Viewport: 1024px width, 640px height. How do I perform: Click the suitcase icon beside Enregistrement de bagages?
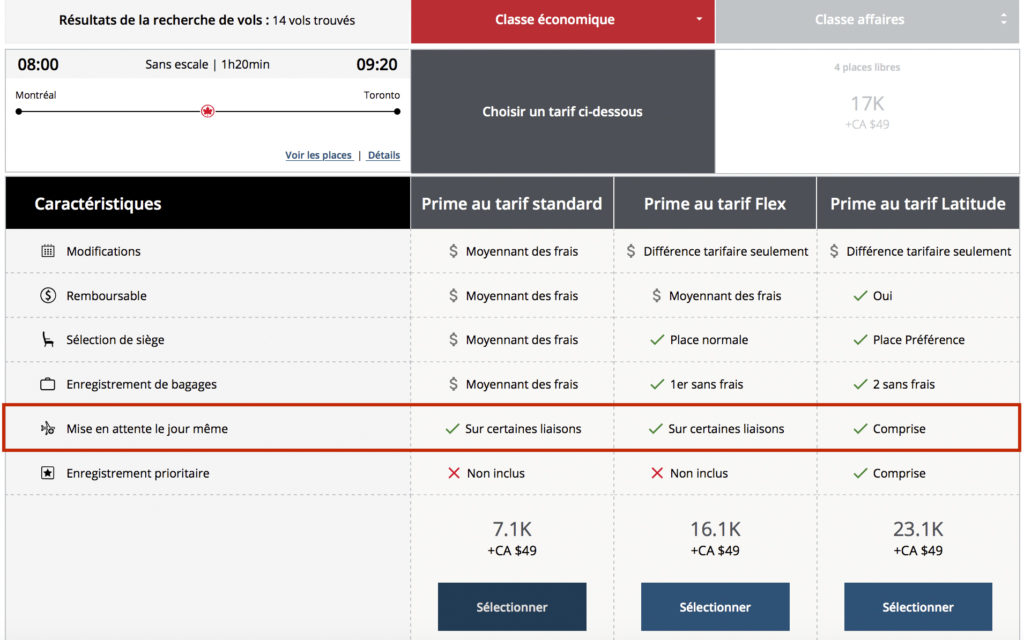pos(48,384)
